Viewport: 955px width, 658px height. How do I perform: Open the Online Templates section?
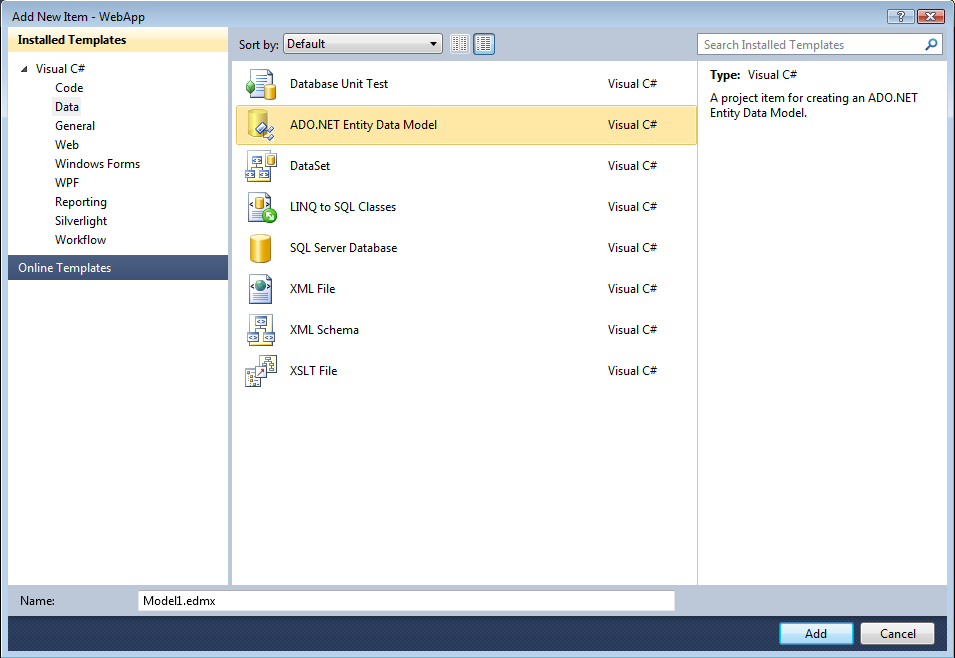tap(118, 267)
